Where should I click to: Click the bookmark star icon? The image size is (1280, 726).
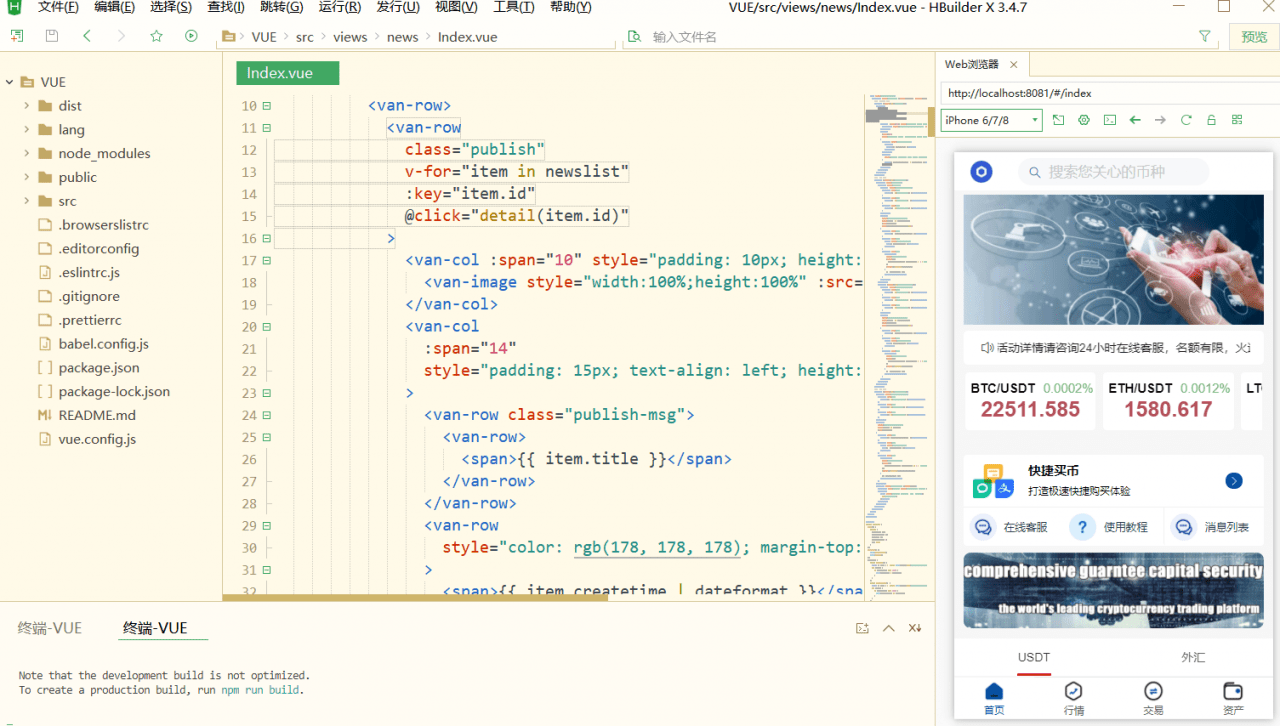click(156, 36)
